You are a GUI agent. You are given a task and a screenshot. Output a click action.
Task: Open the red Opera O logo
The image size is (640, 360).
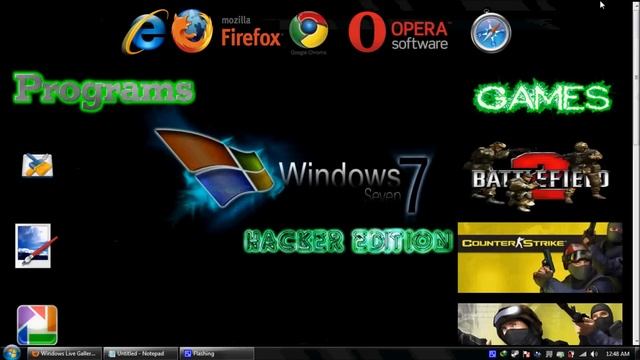367,32
